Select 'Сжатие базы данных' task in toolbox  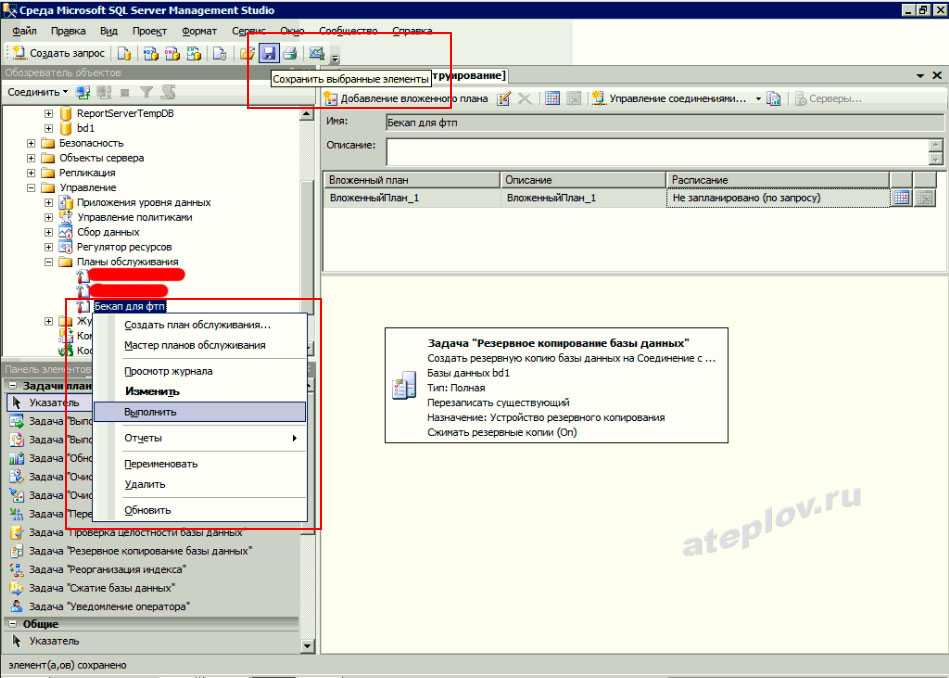pyautogui.click(x=101, y=588)
